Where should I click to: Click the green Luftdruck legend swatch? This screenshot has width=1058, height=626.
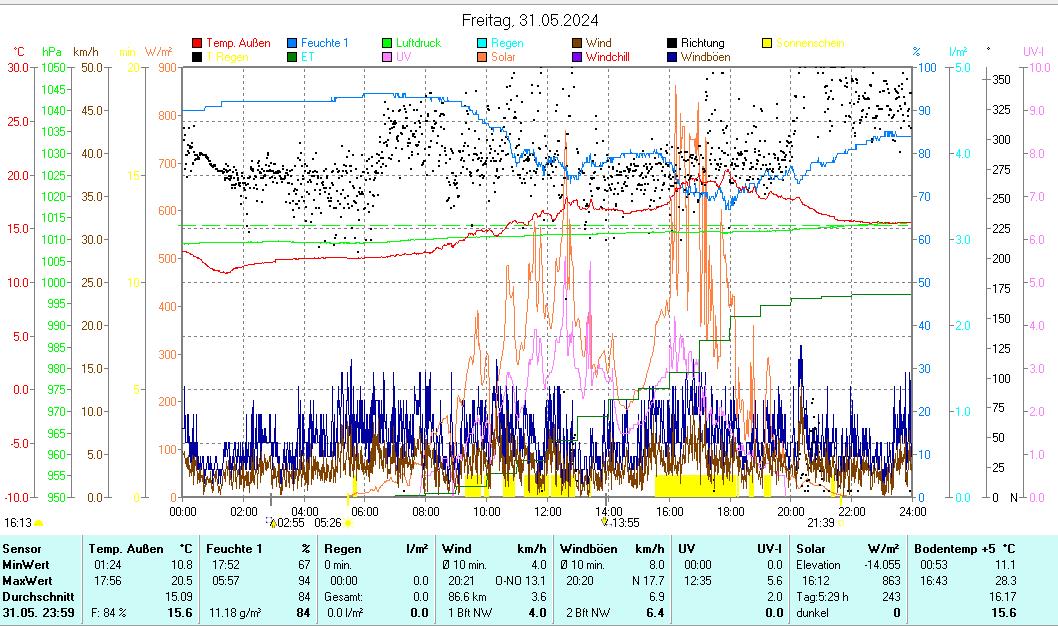(x=387, y=43)
